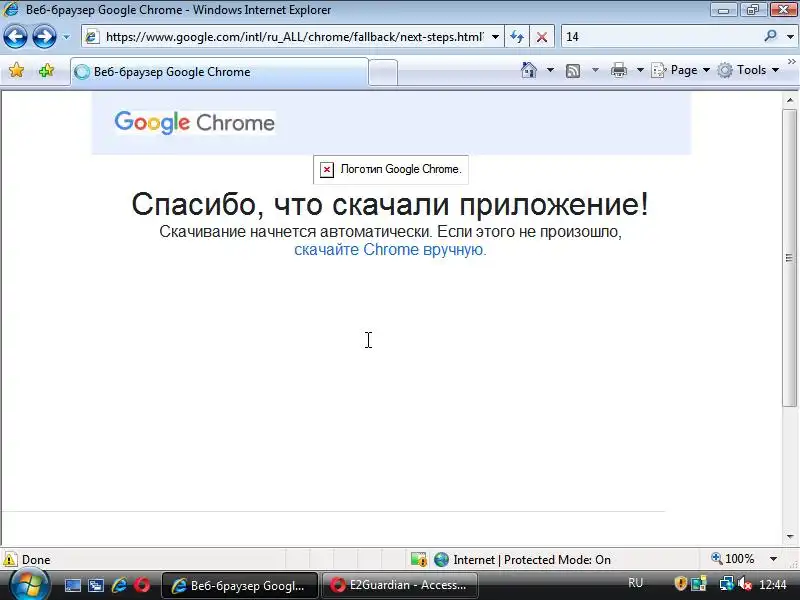Refresh the page with the Refresh icon

point(517,37)
